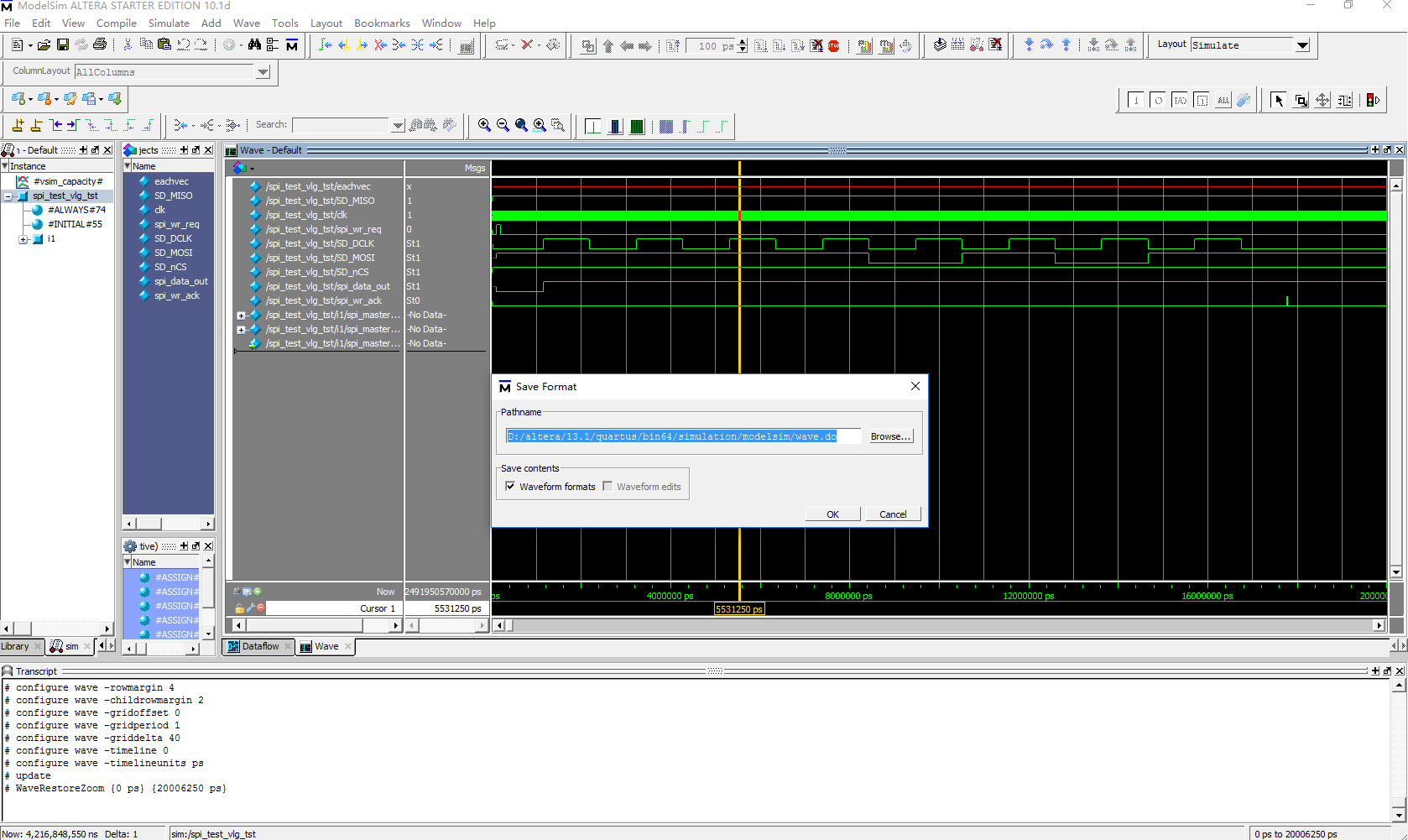
Task: Open the Layout Simulate dropdown
Action: click(x=1302, y=45)
